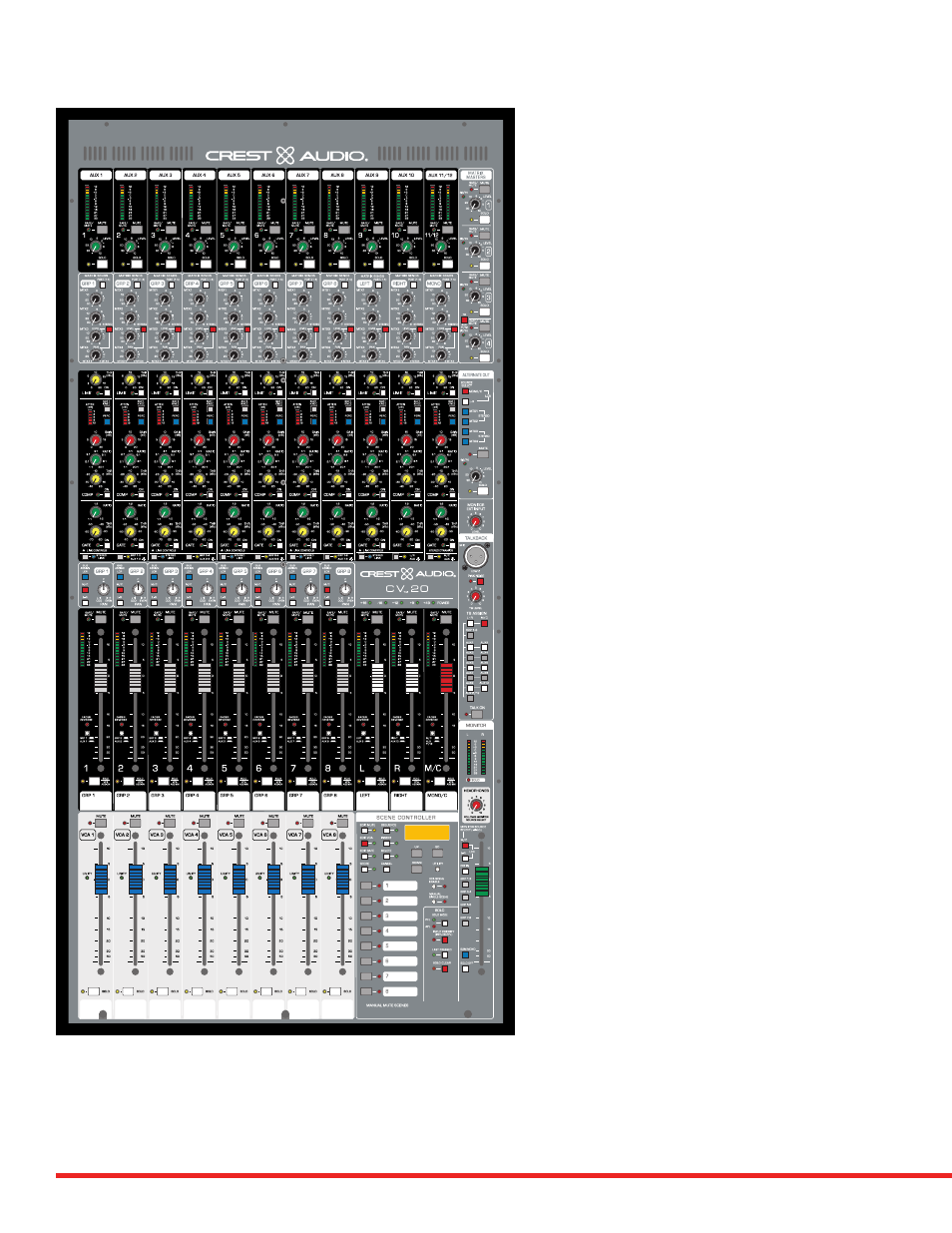Click the Crest Audio logo at top

(286, 155)
